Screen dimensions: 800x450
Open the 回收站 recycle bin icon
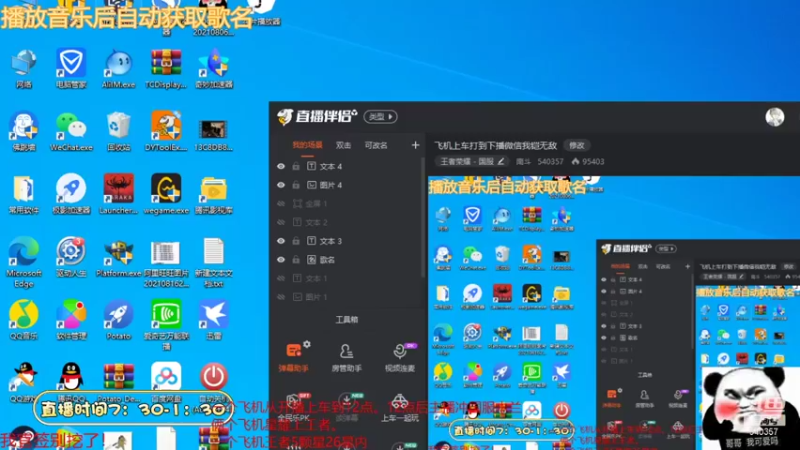pyautogui.click(x=118, y=131)
